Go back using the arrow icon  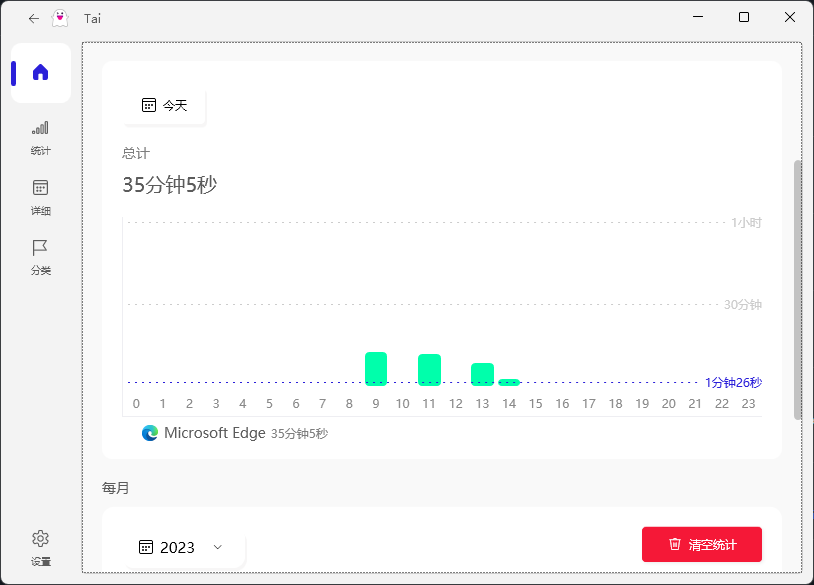click(34, 19)
